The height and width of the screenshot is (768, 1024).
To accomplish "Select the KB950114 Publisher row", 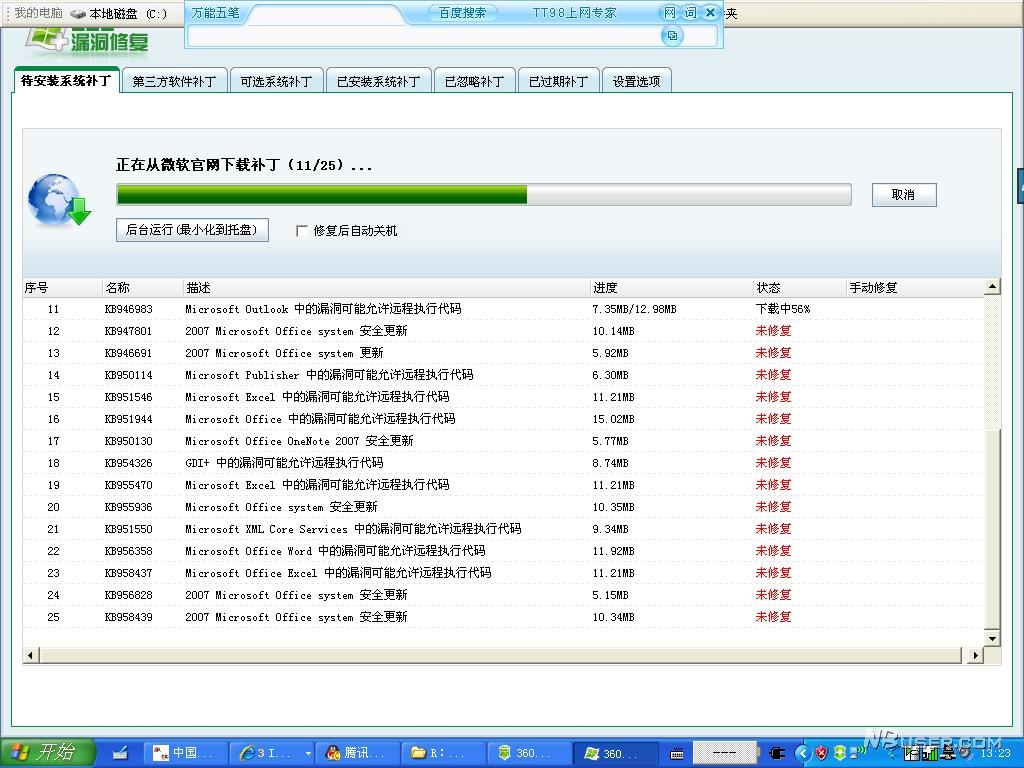I will click(x=503, y=375).
